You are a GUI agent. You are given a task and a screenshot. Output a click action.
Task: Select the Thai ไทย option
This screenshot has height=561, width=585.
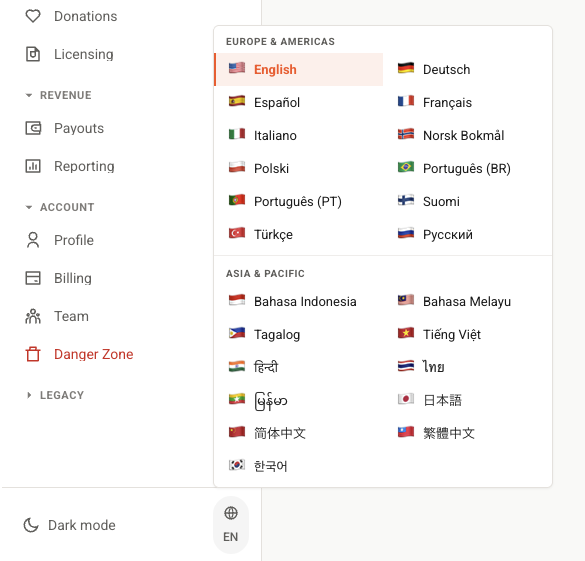coord(467,367)
